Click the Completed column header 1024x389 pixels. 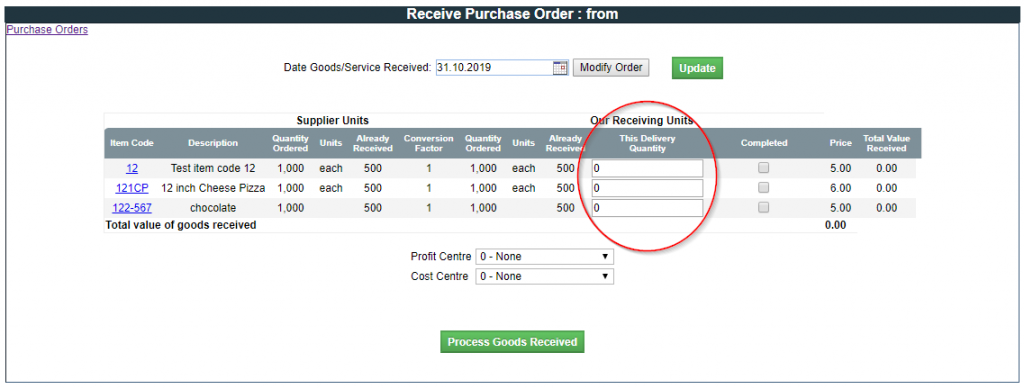tap(764, 144)
